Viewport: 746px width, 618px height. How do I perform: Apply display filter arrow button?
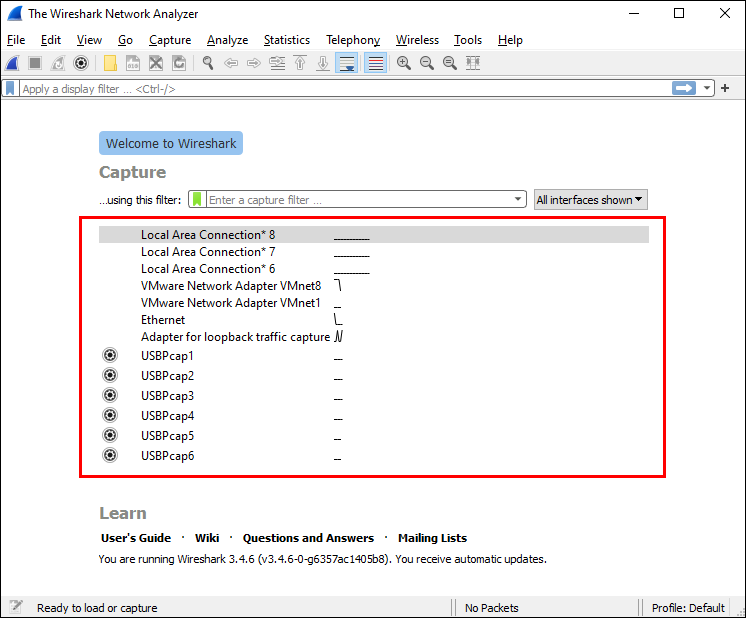click(x=684, y=88)
